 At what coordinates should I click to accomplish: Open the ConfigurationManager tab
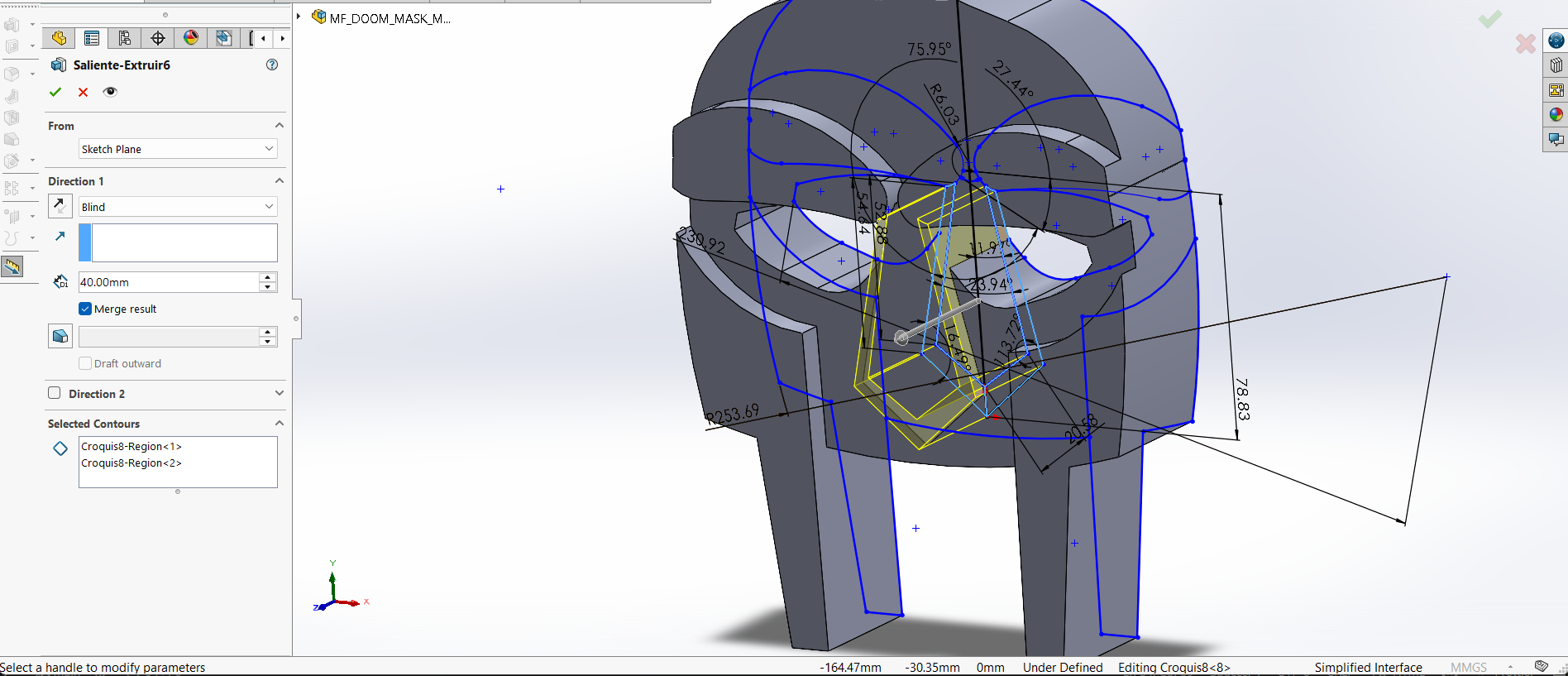coord(125,38)
